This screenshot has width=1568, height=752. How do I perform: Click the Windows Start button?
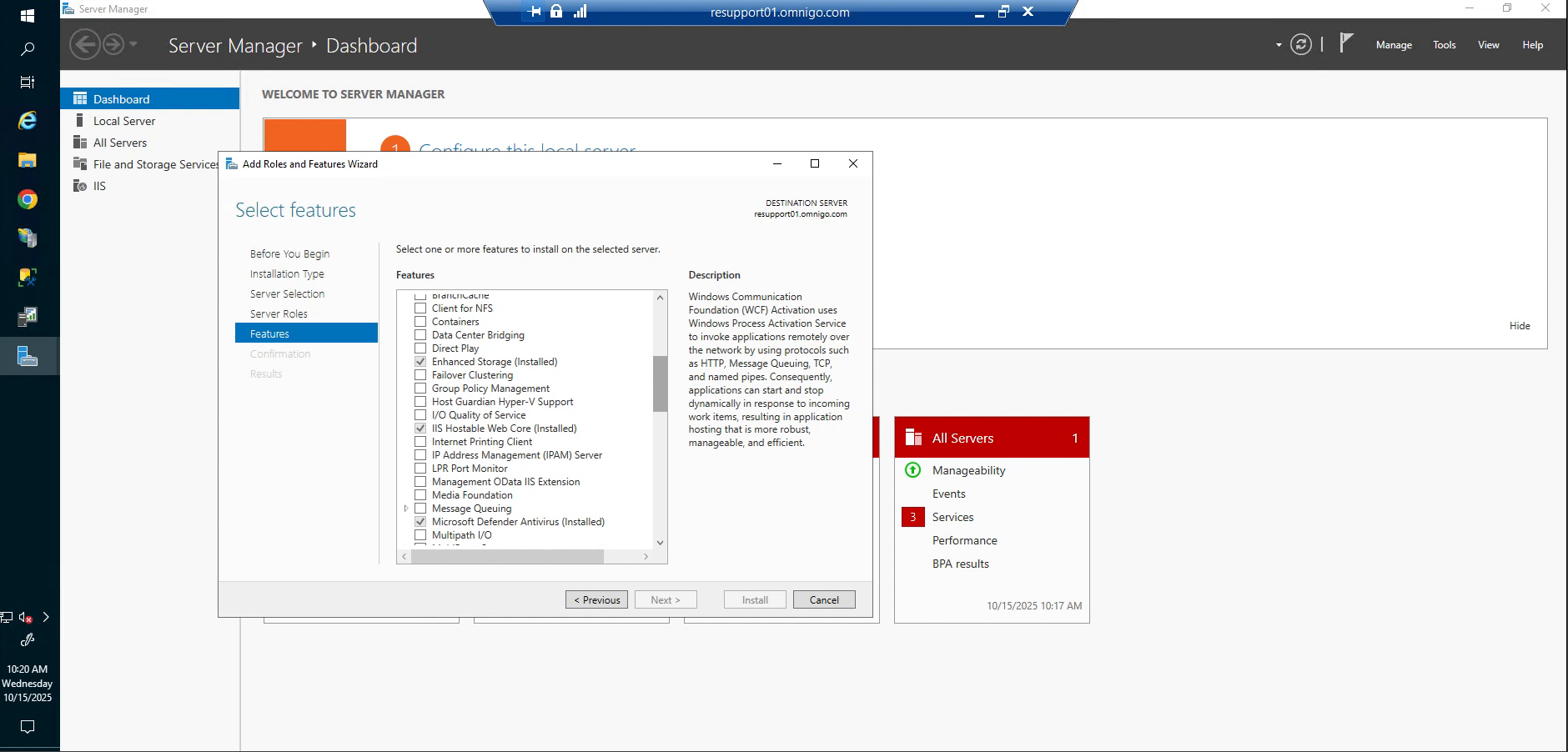(x=28, y=14)
